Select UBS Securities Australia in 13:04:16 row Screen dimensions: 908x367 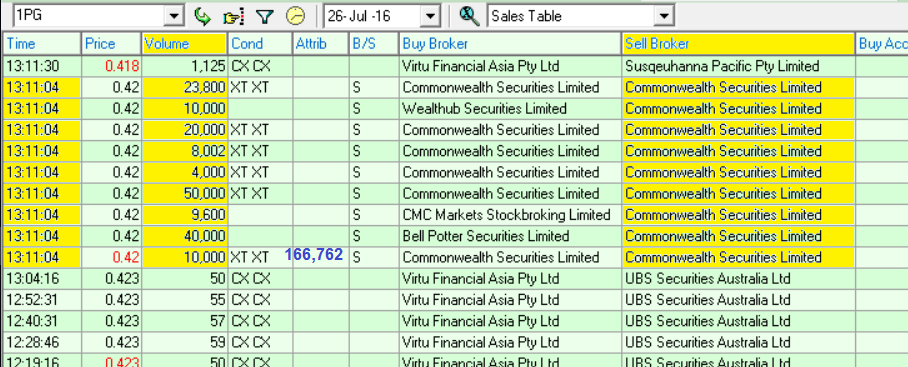(738, 278)
